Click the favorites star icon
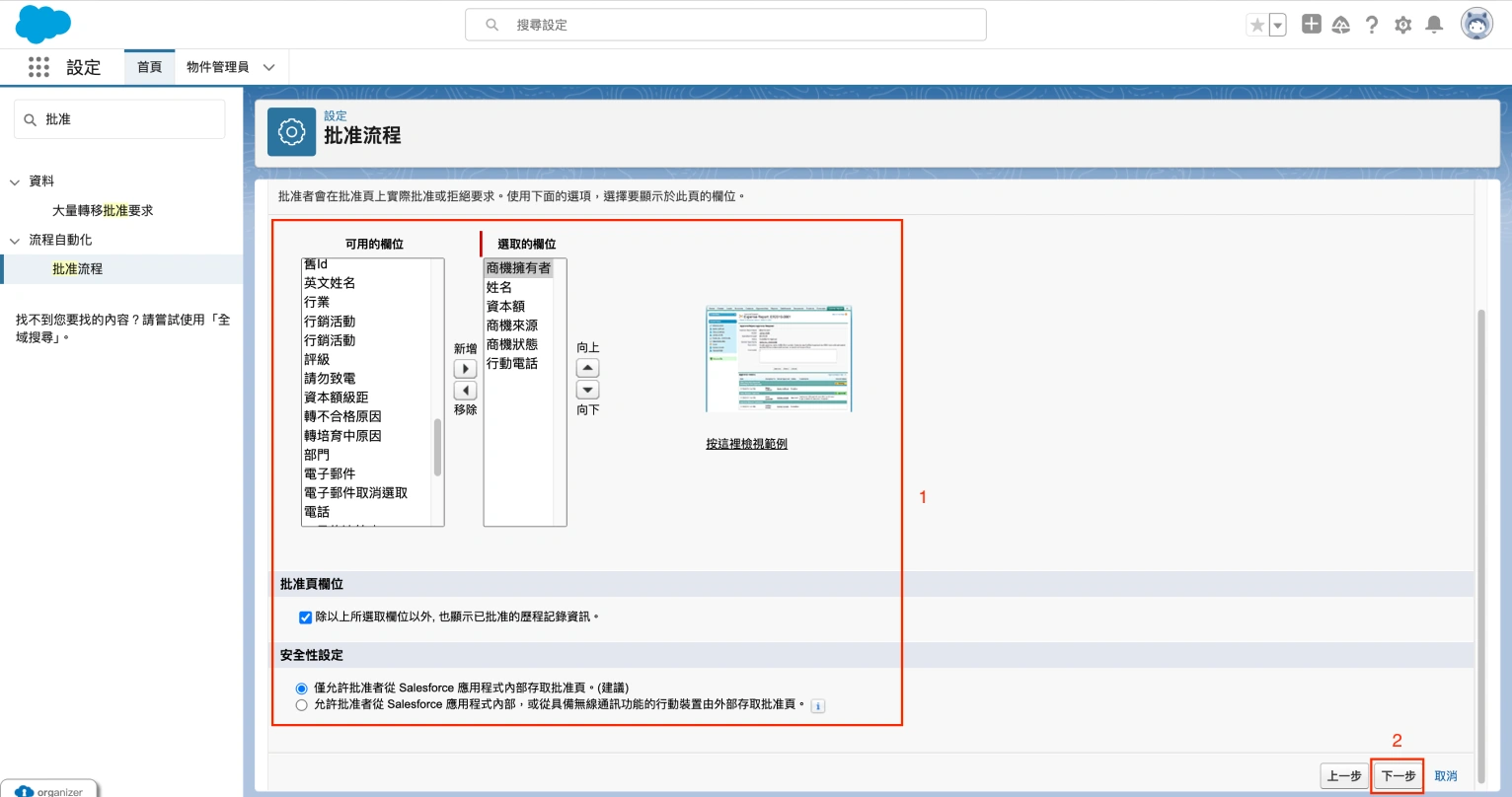1512x797 pixels. click(1256, 25)
